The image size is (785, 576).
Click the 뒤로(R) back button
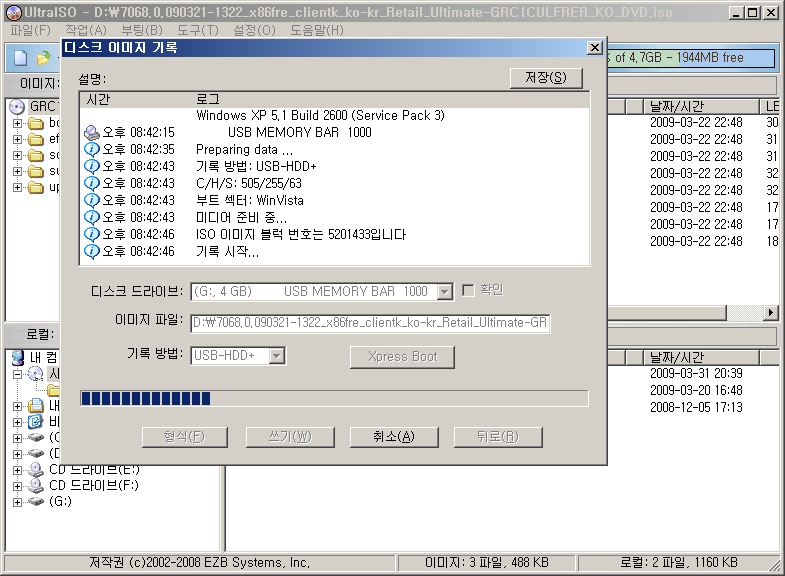(x=498, y=437)
